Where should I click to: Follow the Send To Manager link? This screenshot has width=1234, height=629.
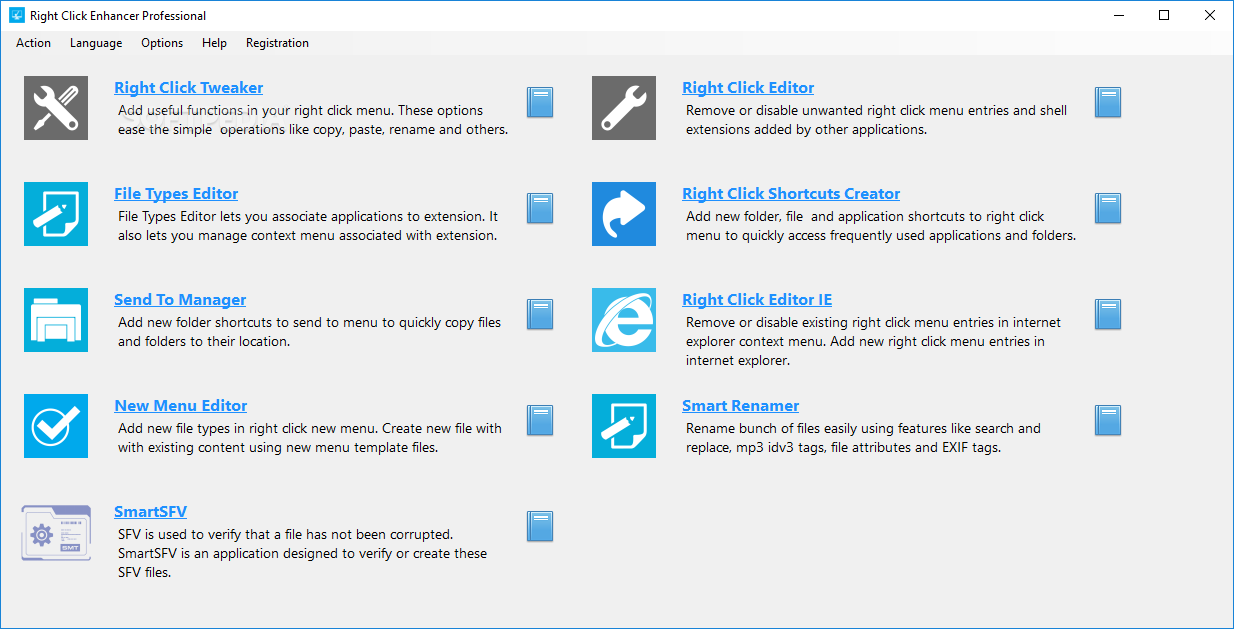point(180,300)
